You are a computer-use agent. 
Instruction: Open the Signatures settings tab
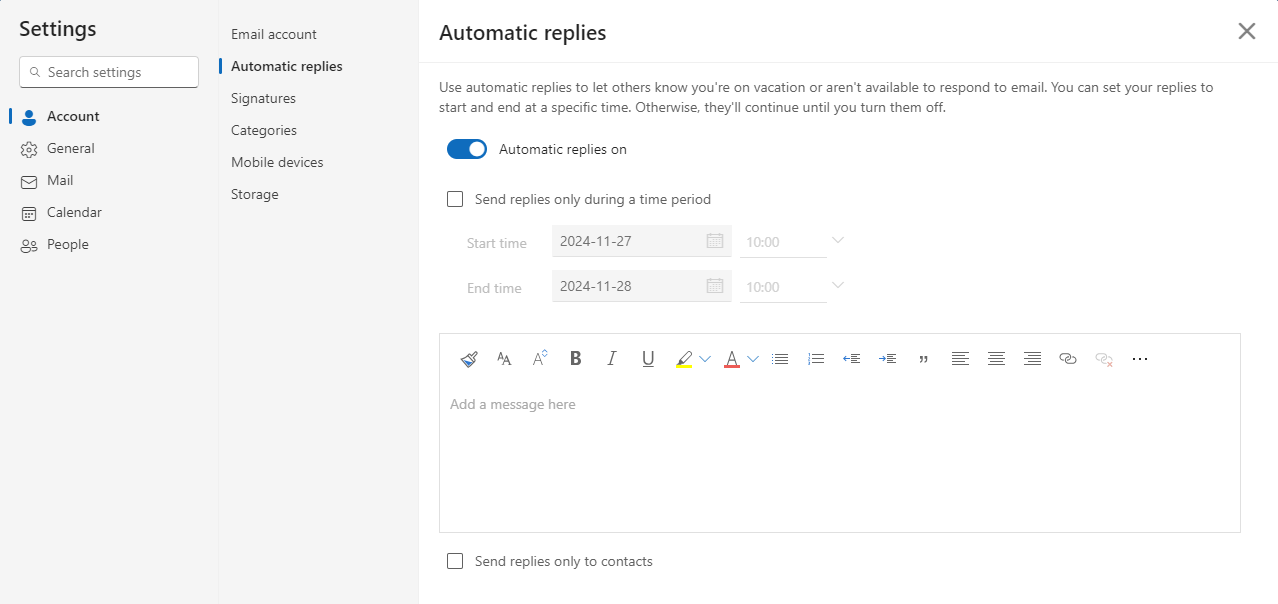coord(263,98)
